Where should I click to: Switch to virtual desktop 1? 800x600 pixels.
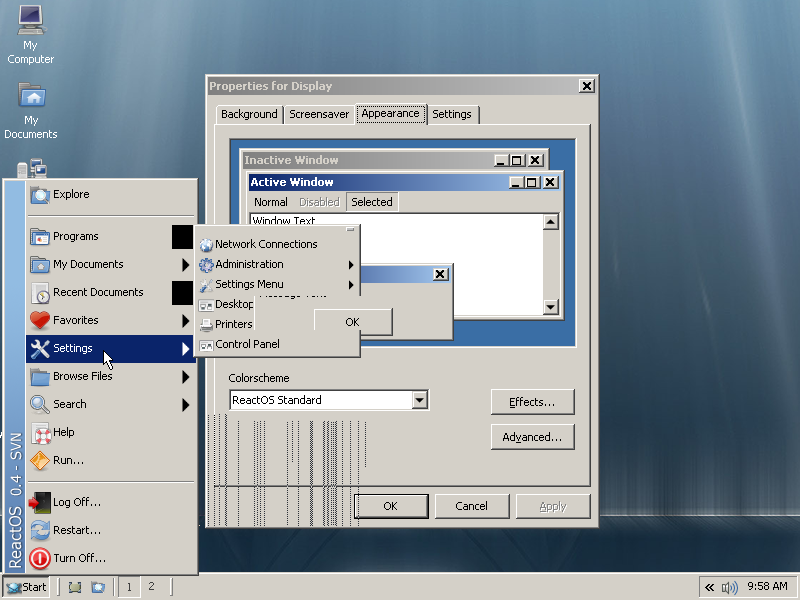pos(129,587)
